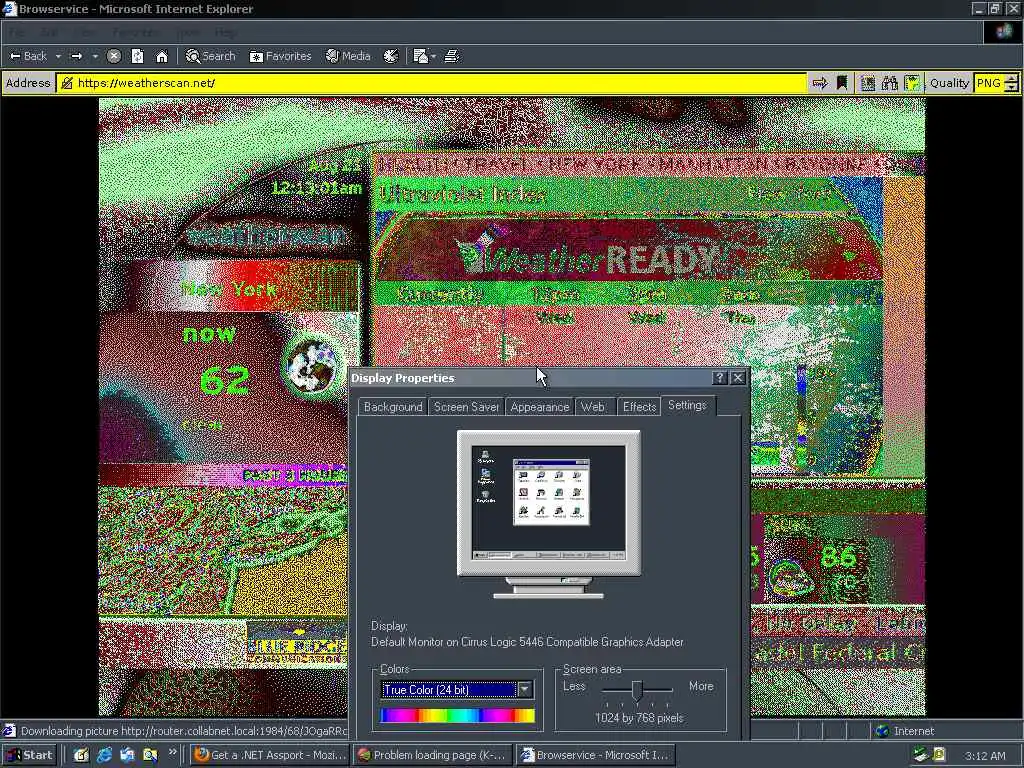Click the Screen area resolution slider
1024x768 pixels.
coord(637,690)
